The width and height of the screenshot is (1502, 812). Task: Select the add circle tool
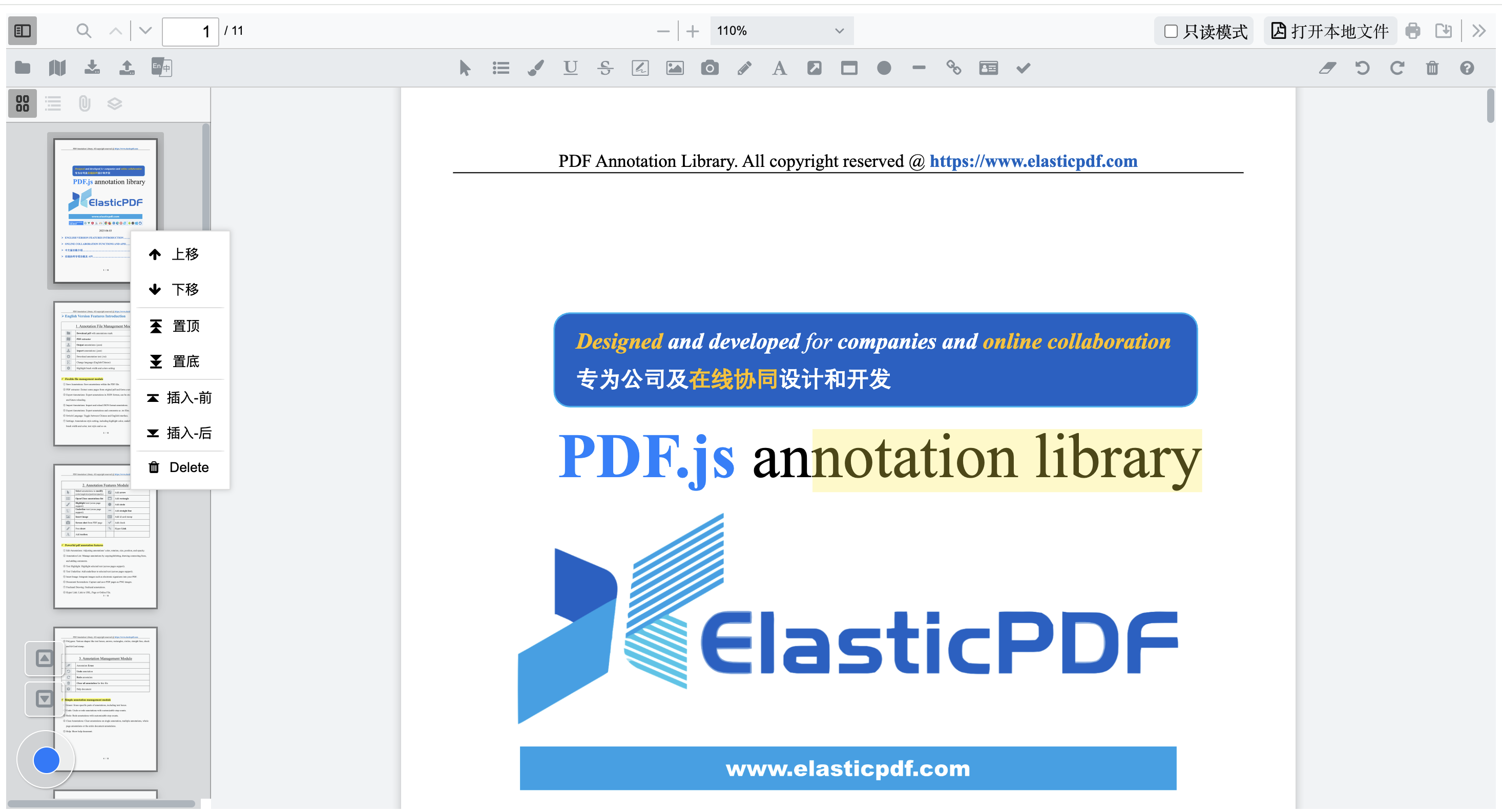pyautogui.click(x=883, y=68)
